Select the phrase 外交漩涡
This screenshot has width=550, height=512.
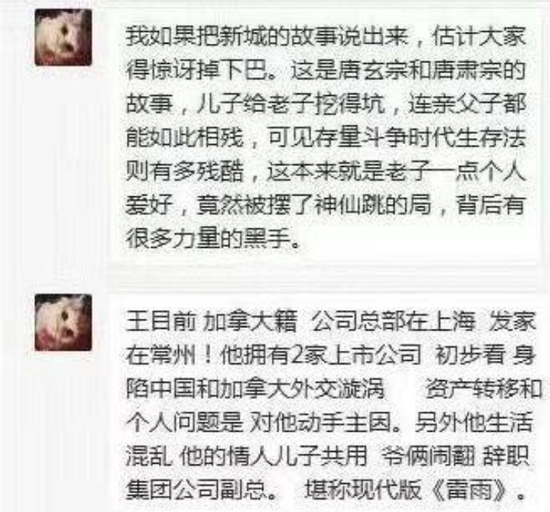(338, 389)
